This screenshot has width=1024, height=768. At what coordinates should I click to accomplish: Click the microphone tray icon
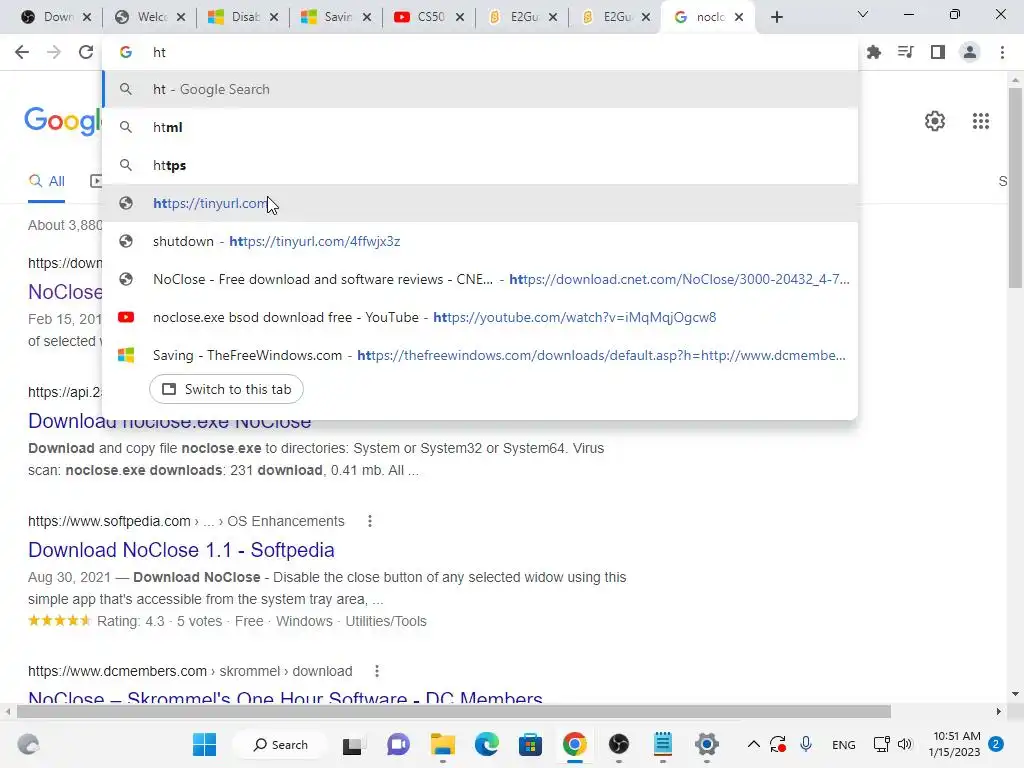[x=806, y=744]
